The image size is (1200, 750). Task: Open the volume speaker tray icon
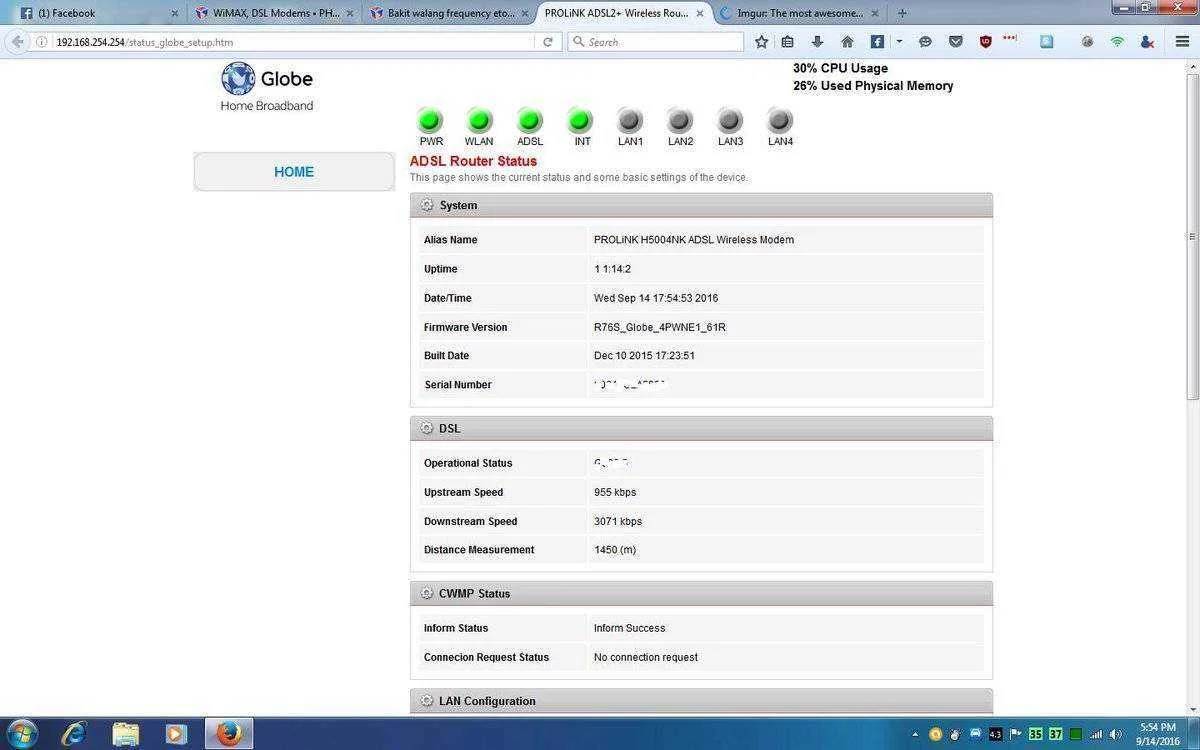click(1116, 735)
